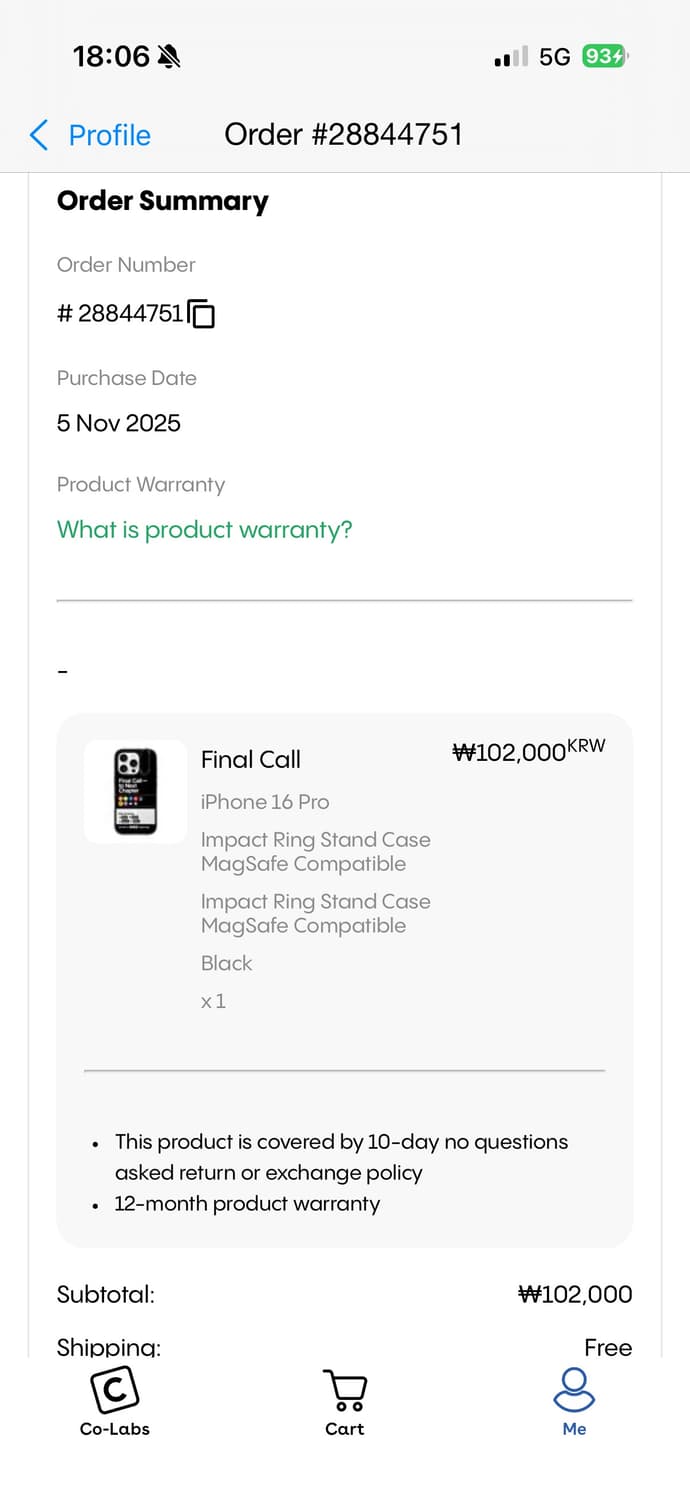Tap the Subtotal ₩102,000 amount
The height and width of the screenshot is (1500, 690).
click(x=575, y=1294)
